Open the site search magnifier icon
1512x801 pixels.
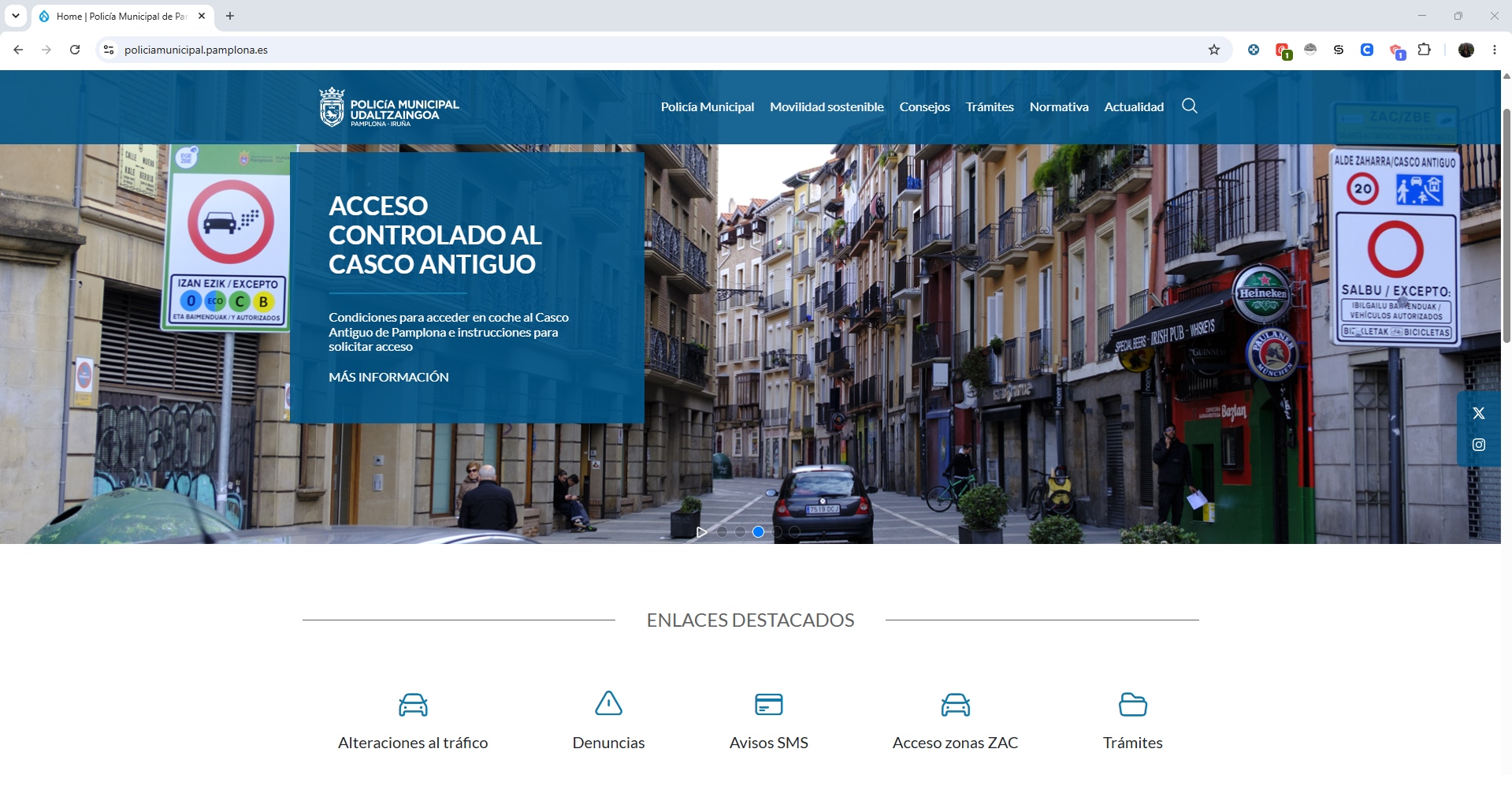coord(1189,106)
